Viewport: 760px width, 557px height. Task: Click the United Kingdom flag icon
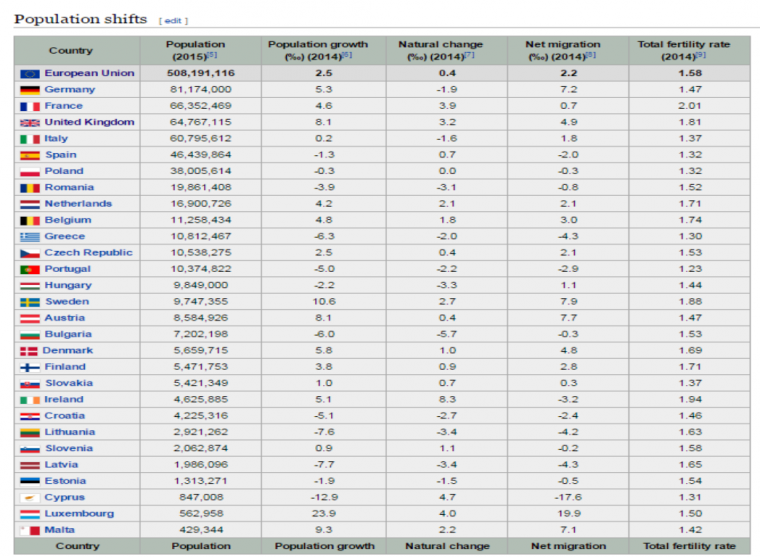tap(30, 123)
